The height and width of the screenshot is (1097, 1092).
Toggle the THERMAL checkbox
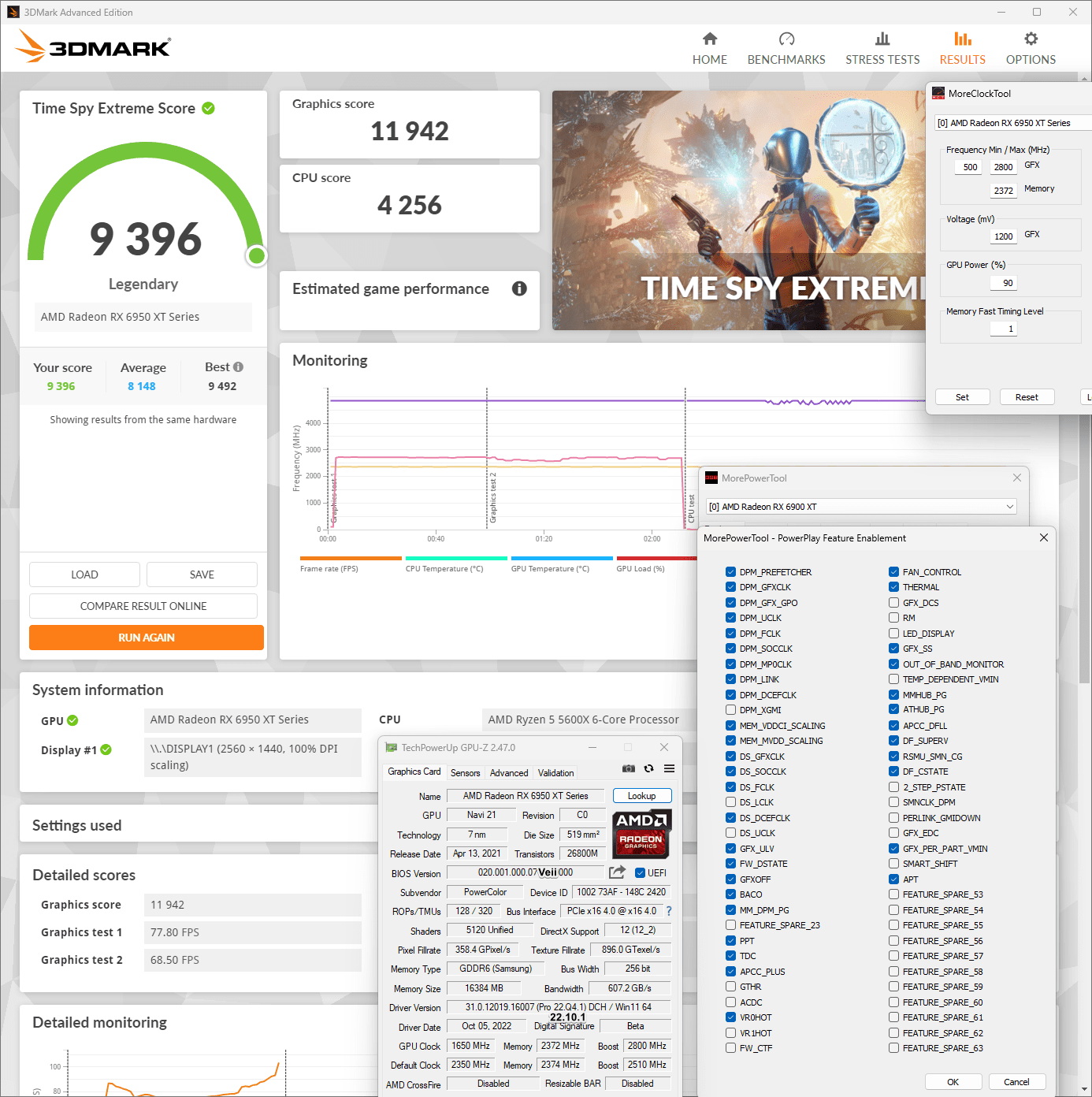[x=893, y=587]
